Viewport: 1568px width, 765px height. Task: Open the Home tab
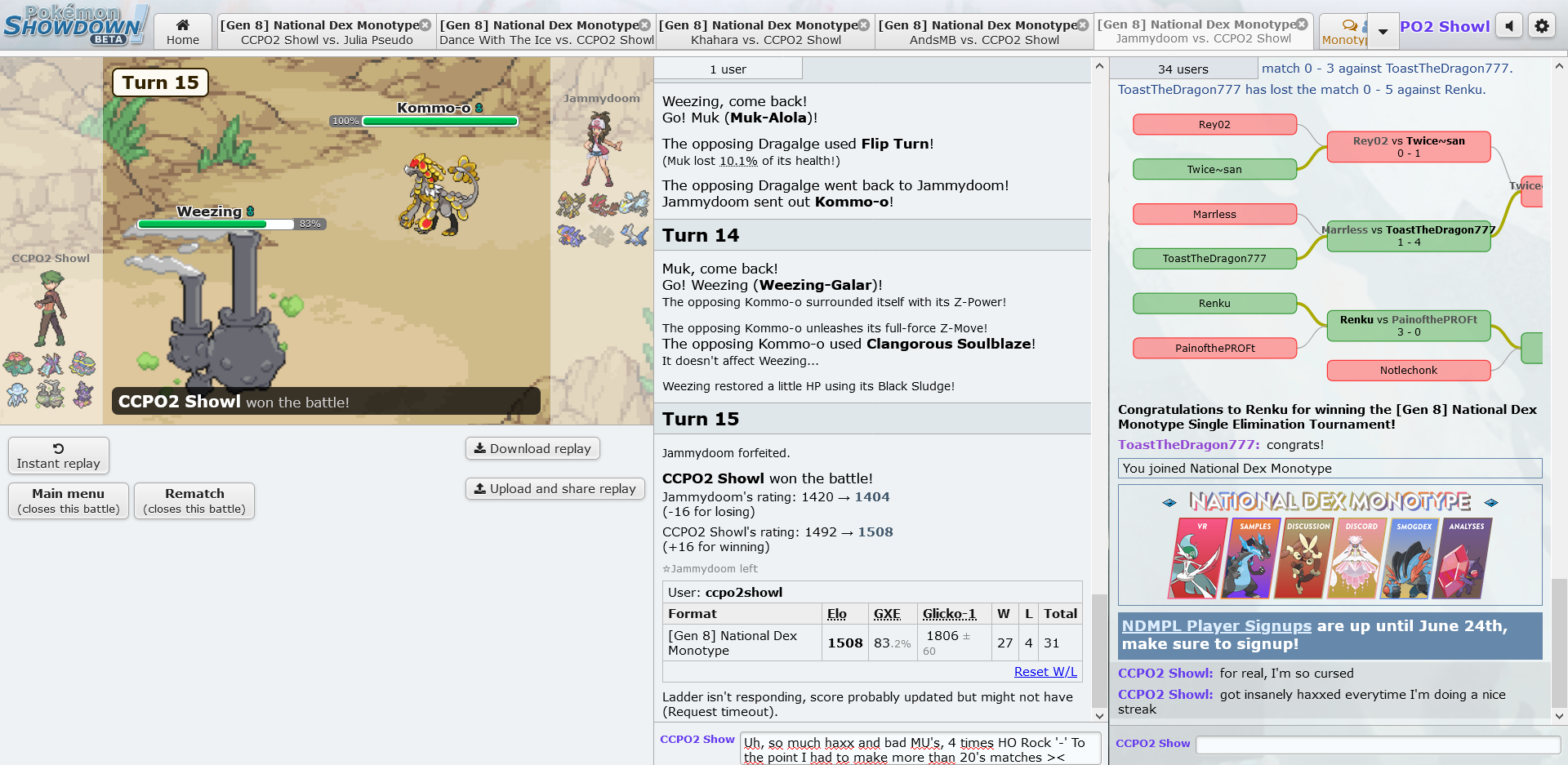tap(183, 32)
